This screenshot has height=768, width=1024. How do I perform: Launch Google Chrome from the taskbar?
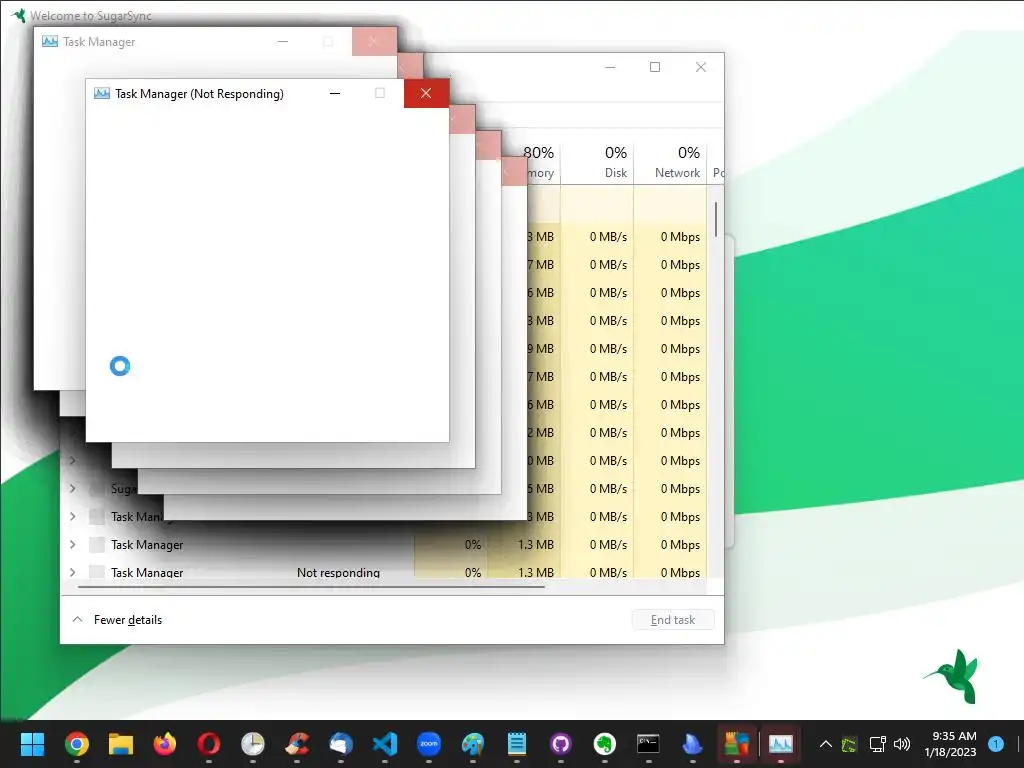(76, 744)
